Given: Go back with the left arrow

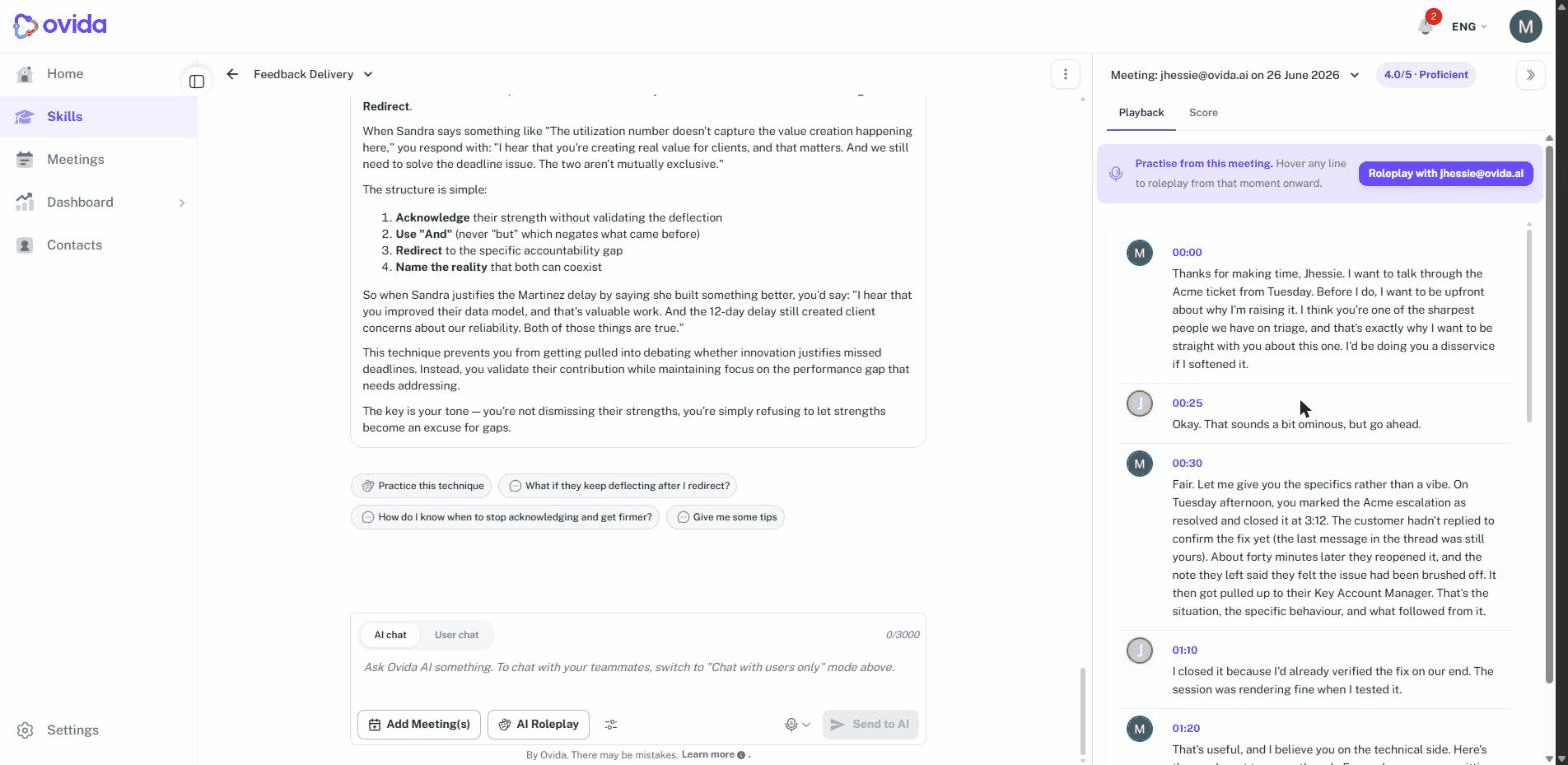Looking at the screenshot, I should pos(232,74).
